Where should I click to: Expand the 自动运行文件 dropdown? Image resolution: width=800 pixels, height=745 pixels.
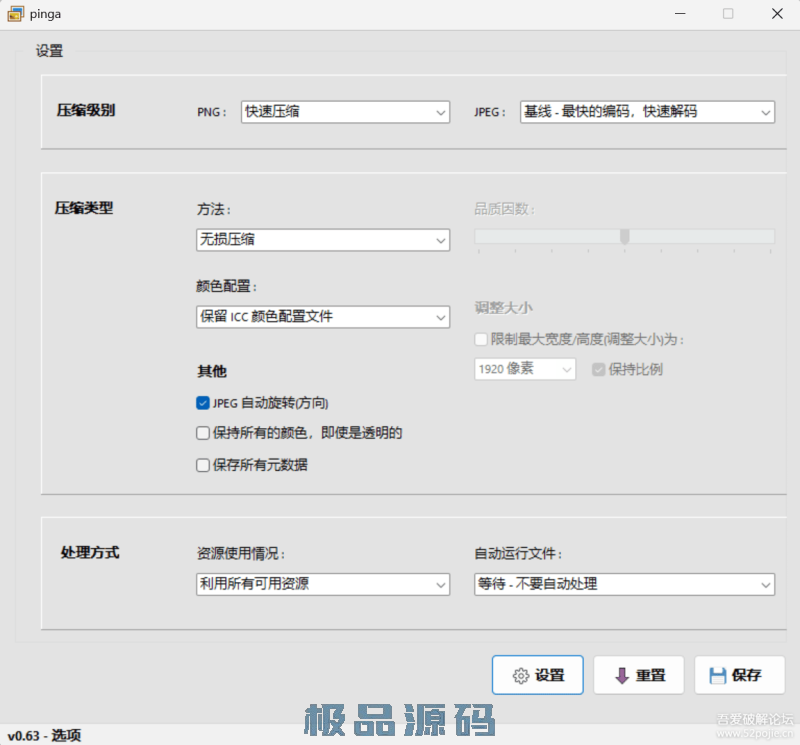624,584
